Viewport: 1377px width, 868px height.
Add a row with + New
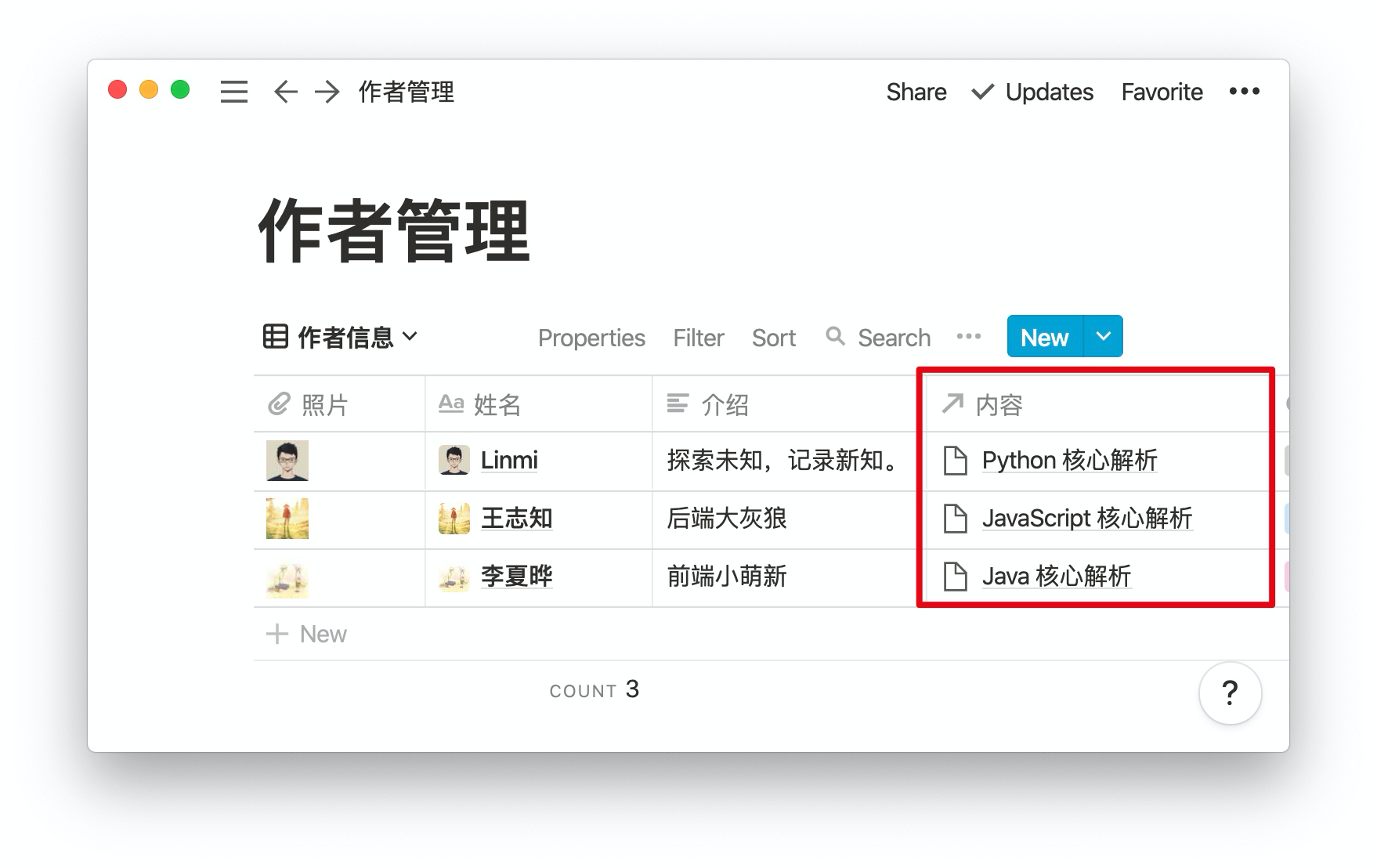(x=306, y=634)
